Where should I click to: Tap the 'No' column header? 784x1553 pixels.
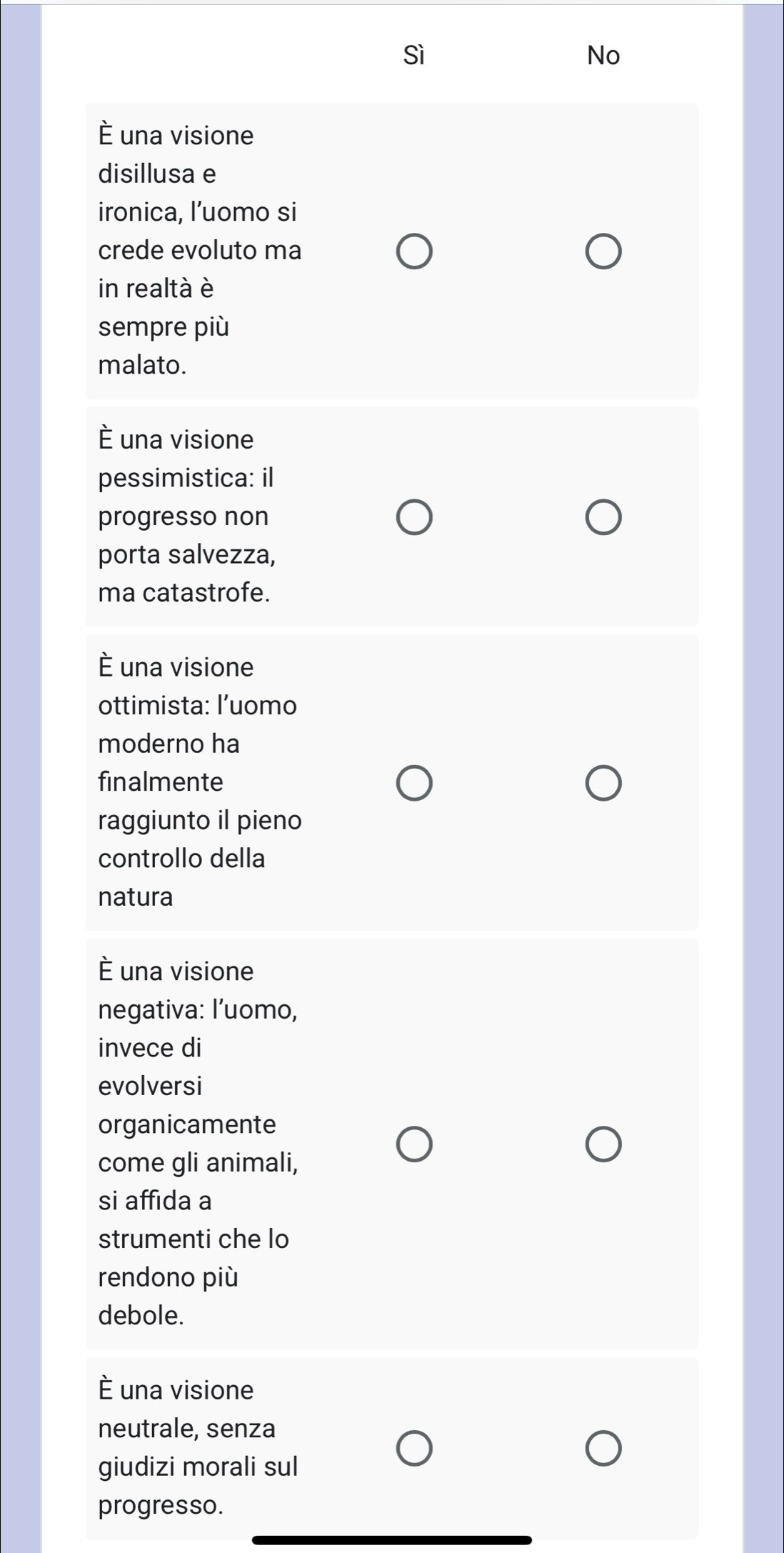(x=603, y=55)
